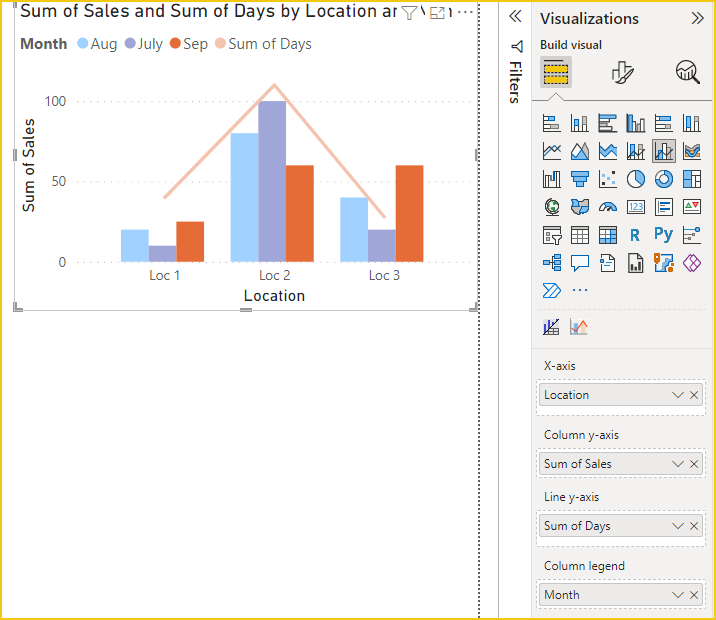Expand the Filters pane

click(515, 16)
